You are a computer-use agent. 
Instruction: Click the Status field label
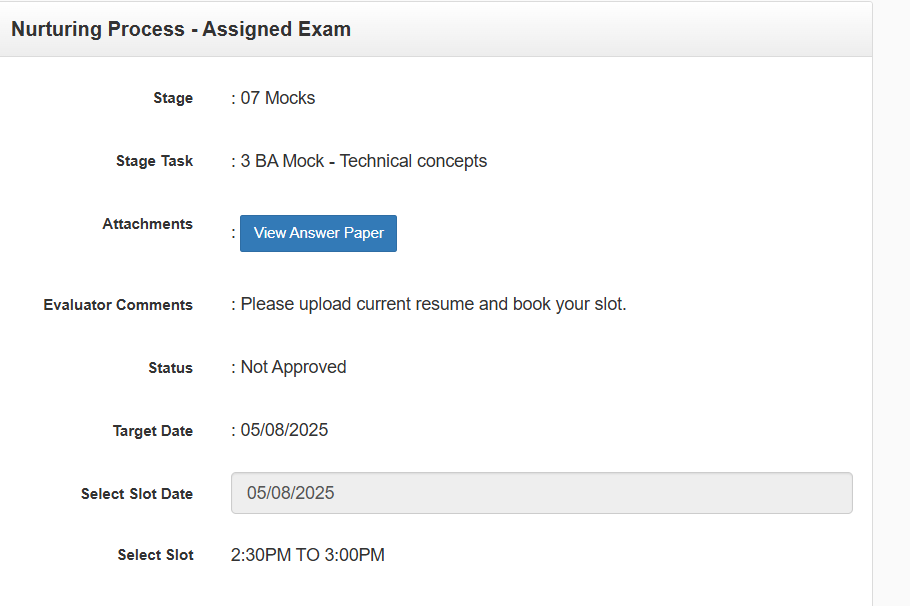pyautogui.click(x=170, y=368)
